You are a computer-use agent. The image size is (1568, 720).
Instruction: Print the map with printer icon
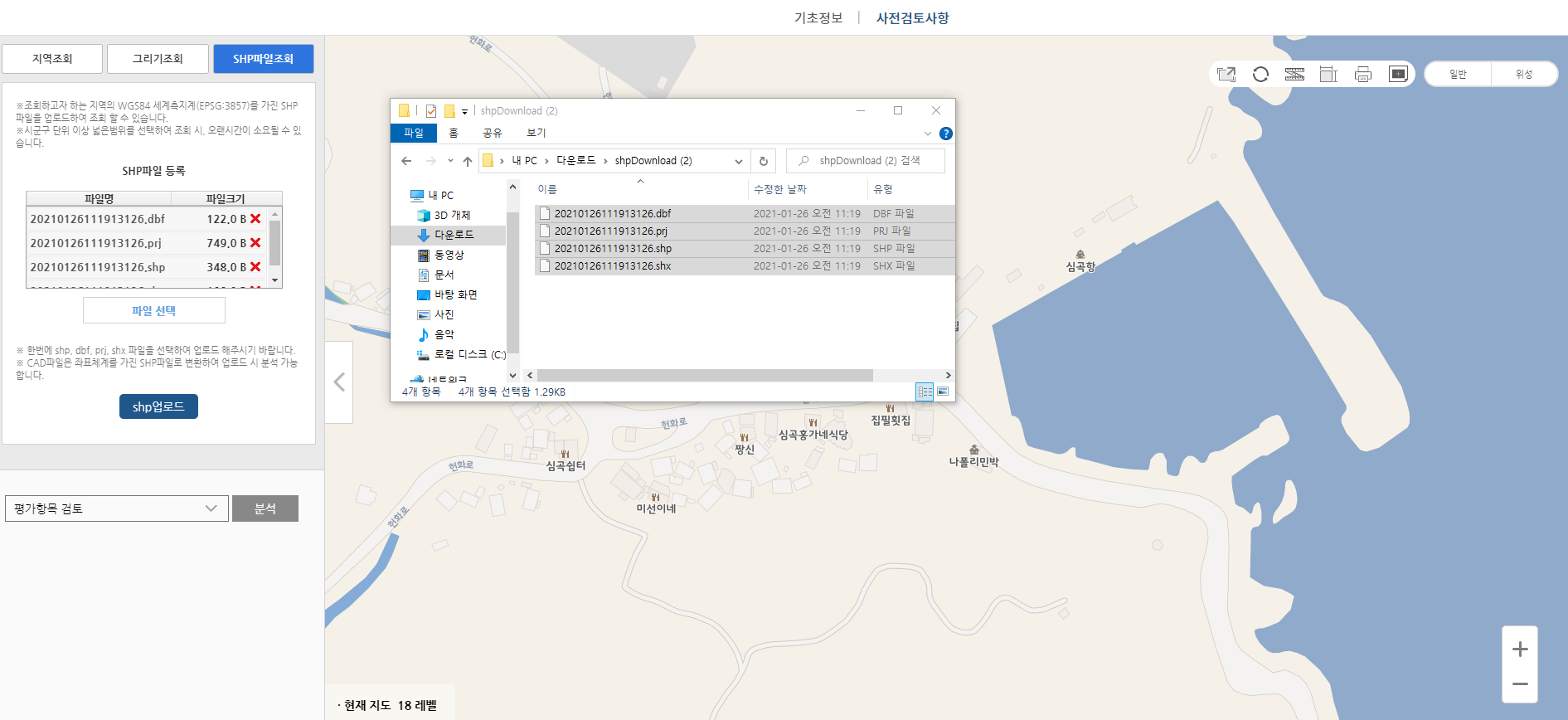coord(1363,75)
